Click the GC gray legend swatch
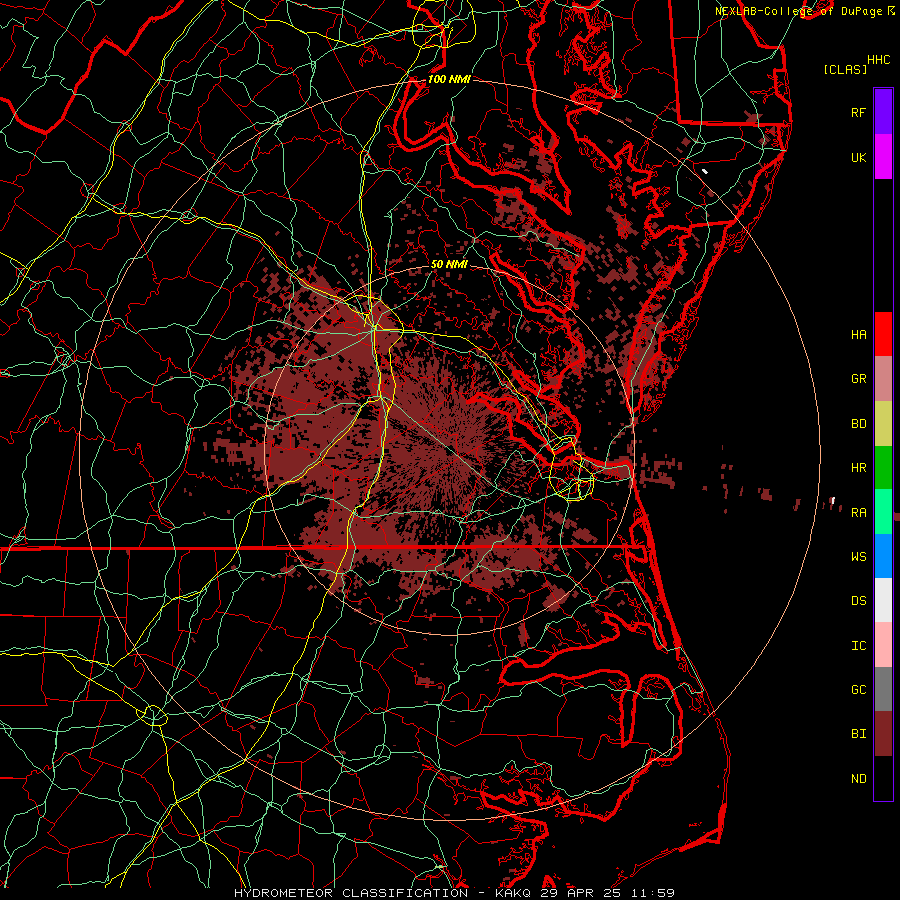Viewport: 900px width, 900px height. [883, 689]
